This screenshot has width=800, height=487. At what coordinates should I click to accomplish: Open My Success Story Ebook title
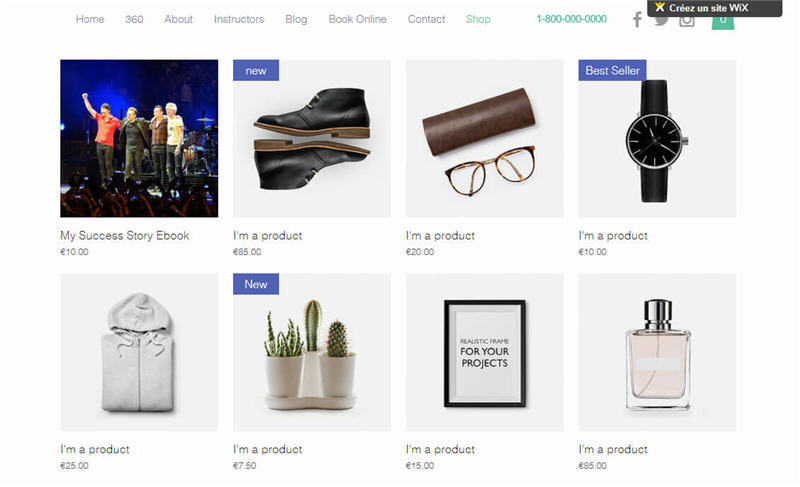click(124, 236)
